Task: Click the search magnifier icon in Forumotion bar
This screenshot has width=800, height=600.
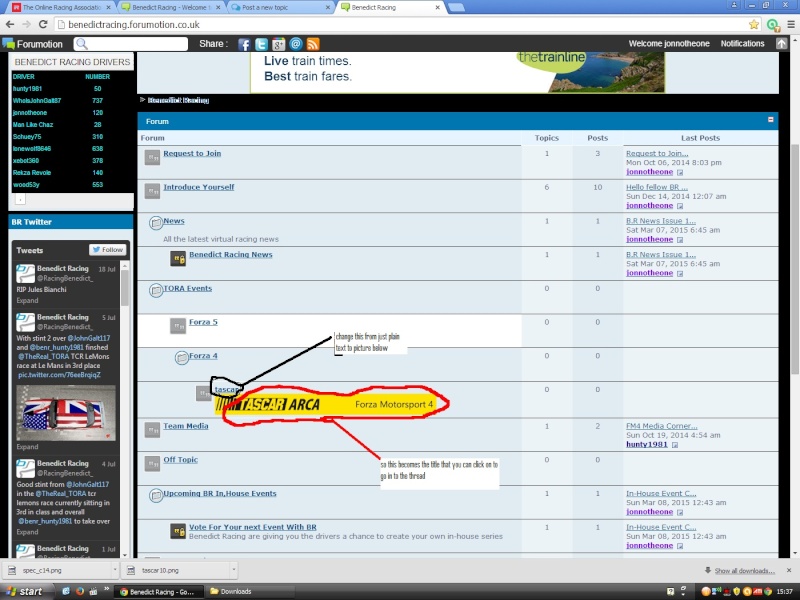Action: coord(82,44)
